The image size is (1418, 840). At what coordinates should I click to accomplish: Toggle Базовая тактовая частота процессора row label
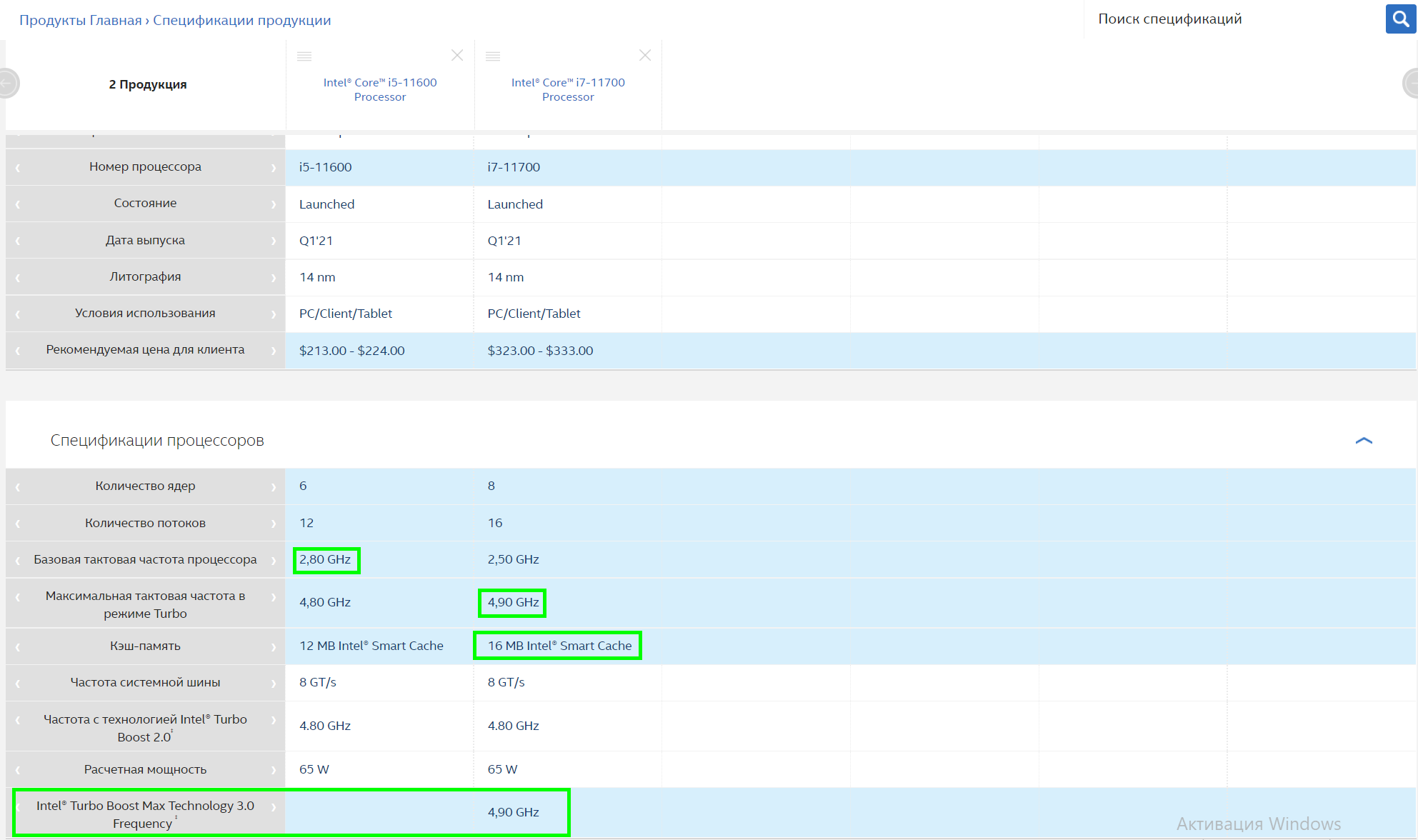click(x=145, y=559)
